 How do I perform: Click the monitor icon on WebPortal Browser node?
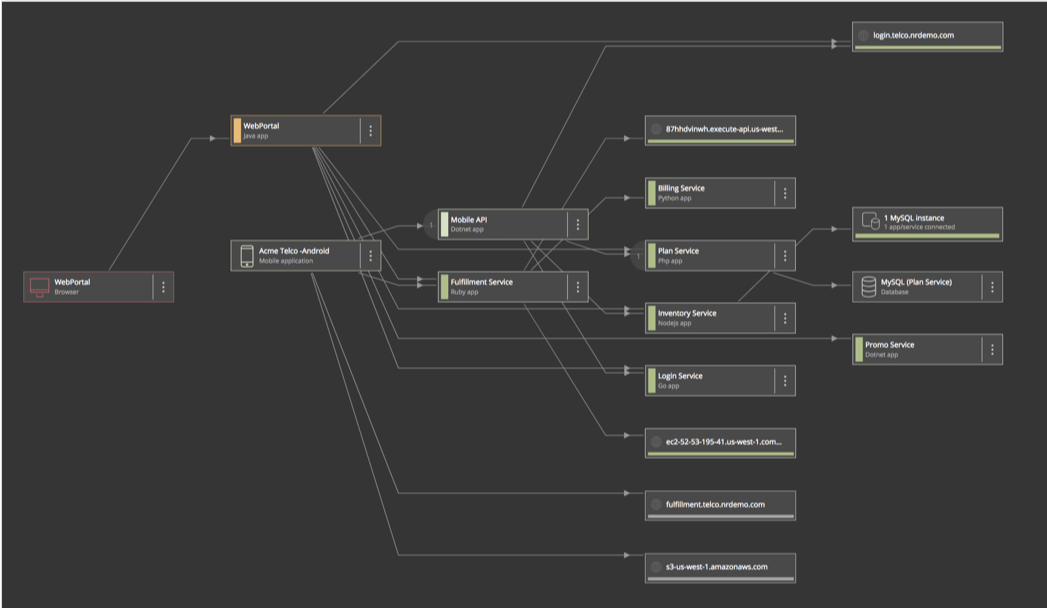(x=39, y=288)
